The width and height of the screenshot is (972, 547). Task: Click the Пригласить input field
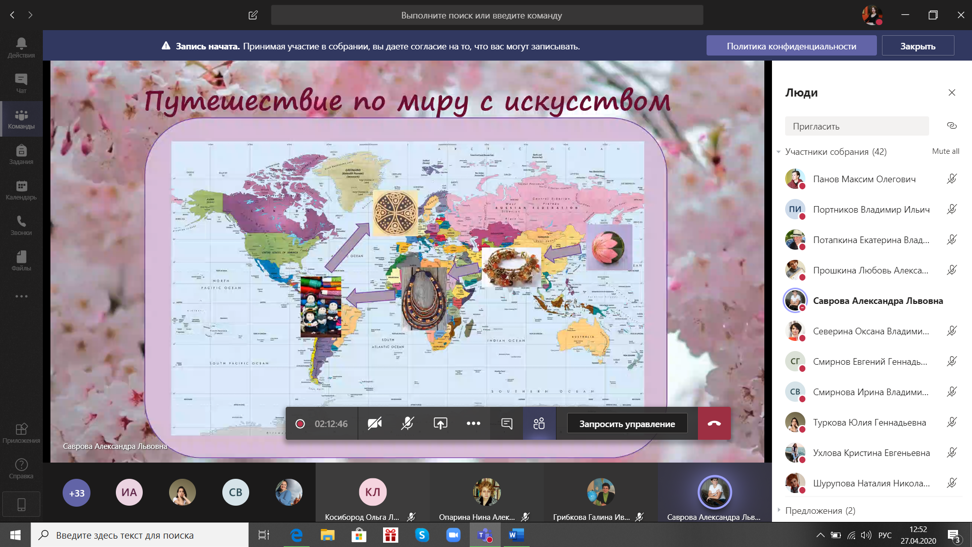856,126
